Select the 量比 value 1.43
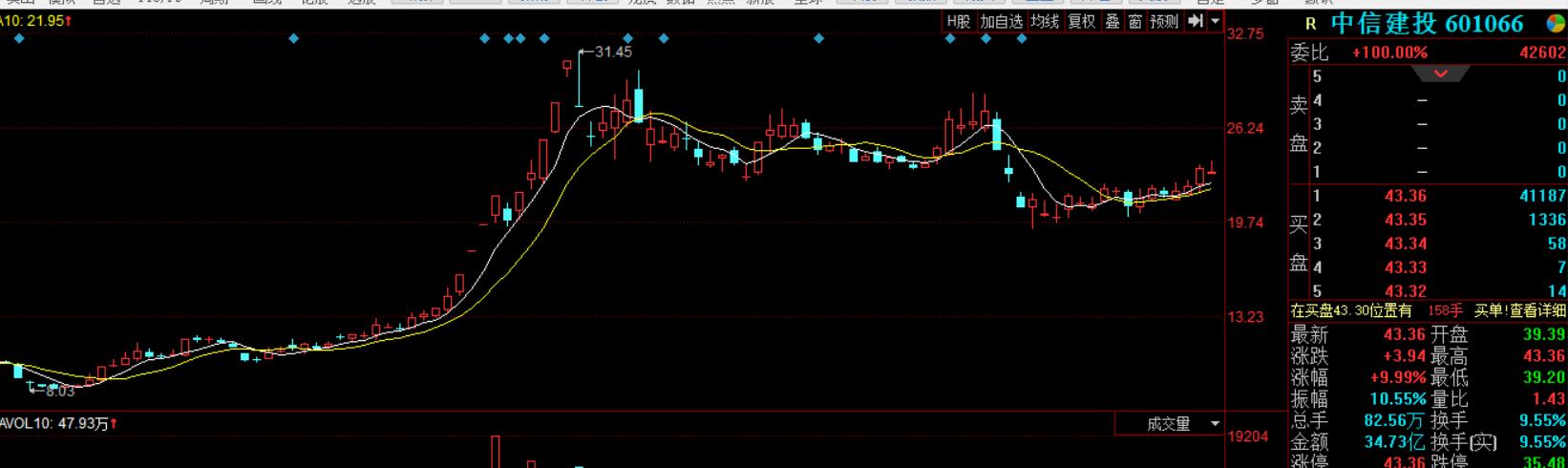The height and width of the screenshot is (468, 1568). point(1549,398)
